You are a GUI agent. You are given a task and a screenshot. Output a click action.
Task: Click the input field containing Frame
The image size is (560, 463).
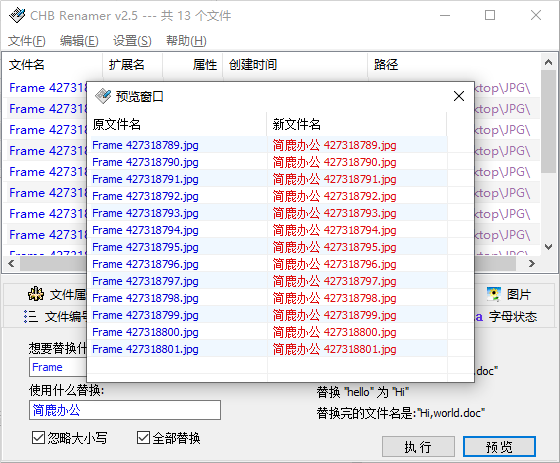click(58, 367)
